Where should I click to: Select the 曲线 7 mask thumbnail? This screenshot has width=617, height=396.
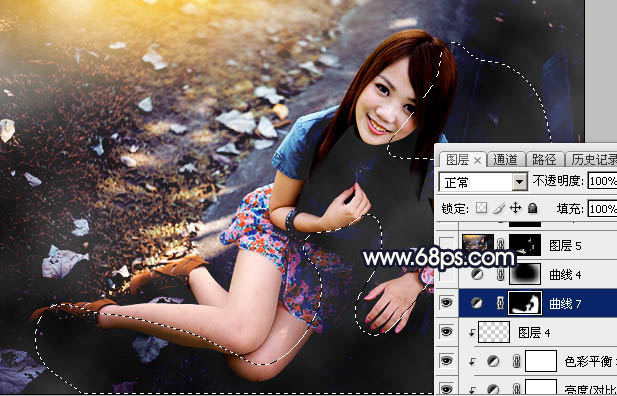[525, 303]
